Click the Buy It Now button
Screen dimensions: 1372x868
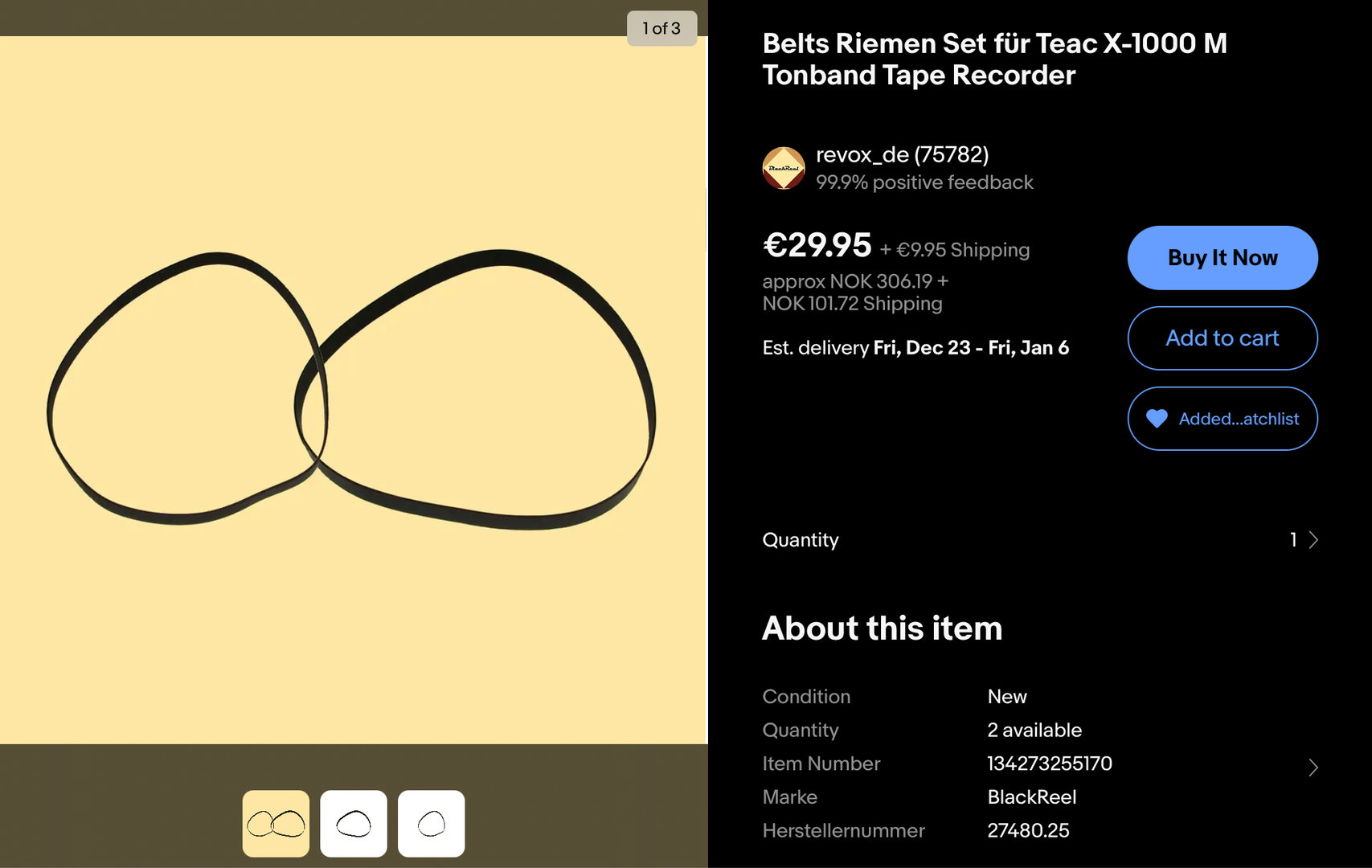click(1223, 258)
